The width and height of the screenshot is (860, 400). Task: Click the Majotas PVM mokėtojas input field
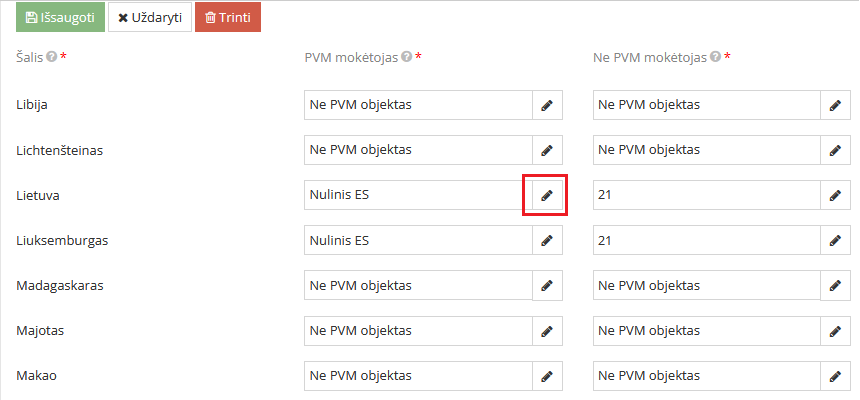point(418,330)
